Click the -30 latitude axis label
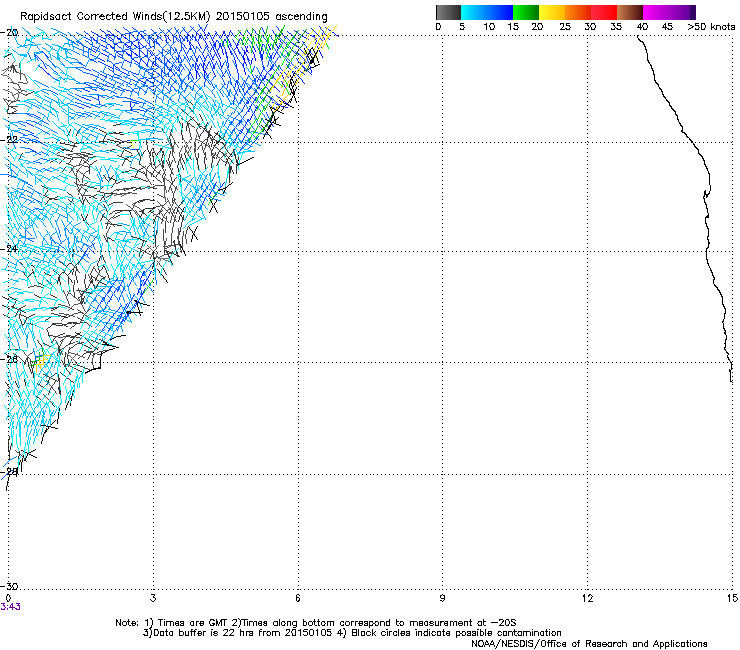This screenshot has width=740, height=650. click(9, 586)
